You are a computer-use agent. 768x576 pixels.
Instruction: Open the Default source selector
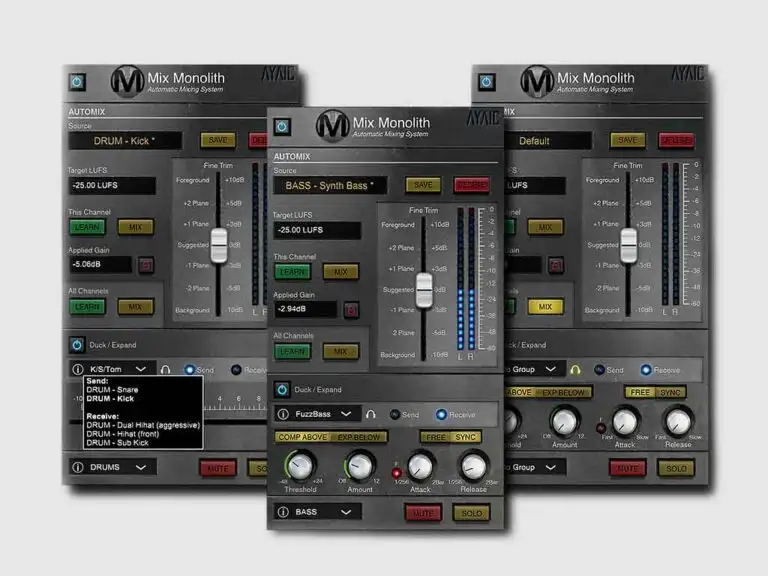[548, 141]
